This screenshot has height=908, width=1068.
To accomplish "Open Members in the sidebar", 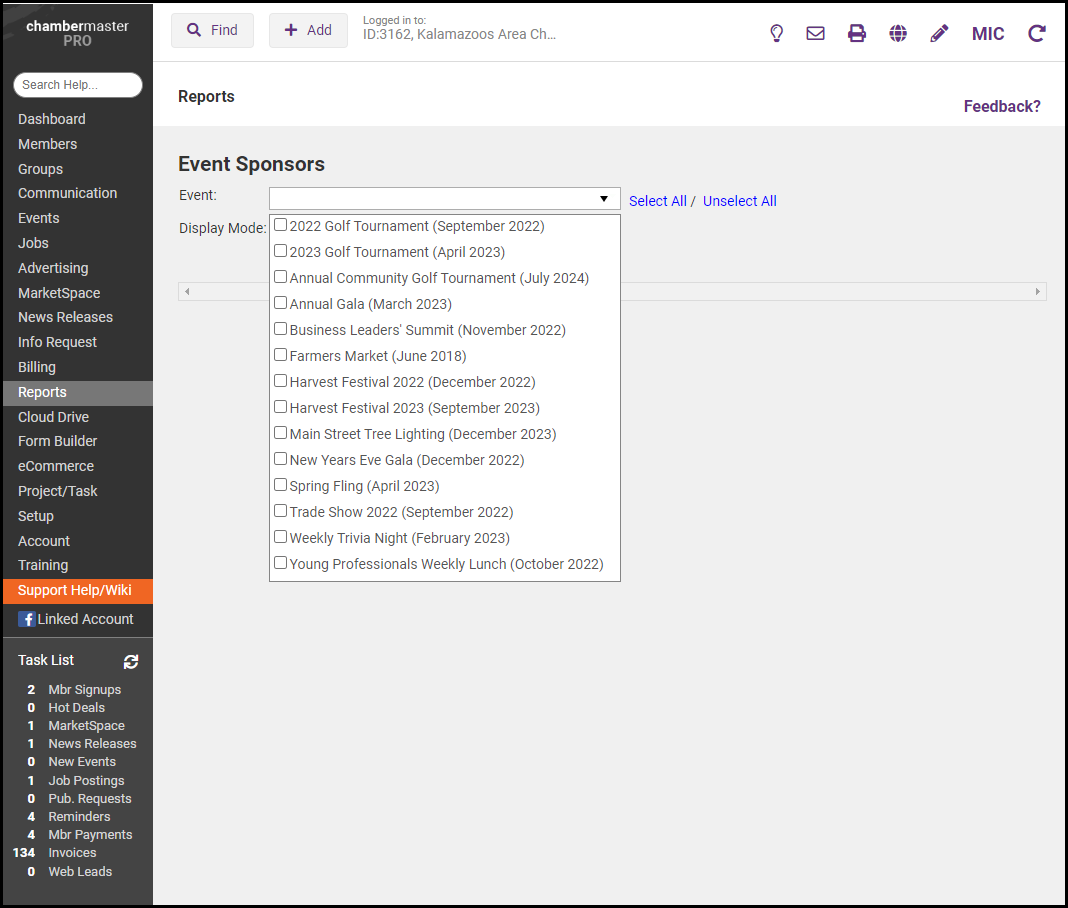I will (x=47, y=144).
